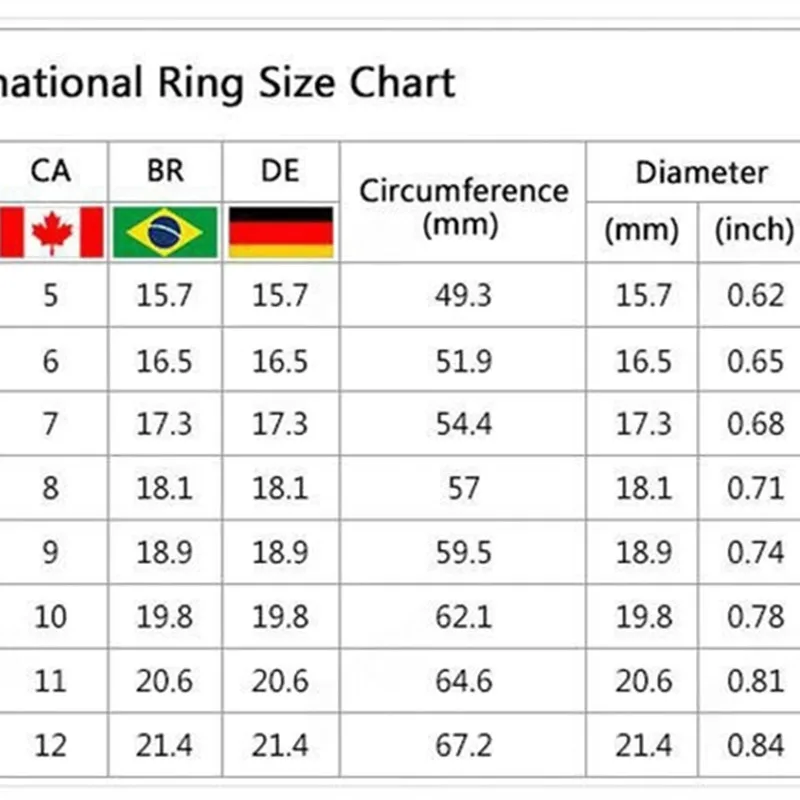The height and width of the screenshot is (800, 800).
Task: Select the DE column header
Action: pos(281,171)
